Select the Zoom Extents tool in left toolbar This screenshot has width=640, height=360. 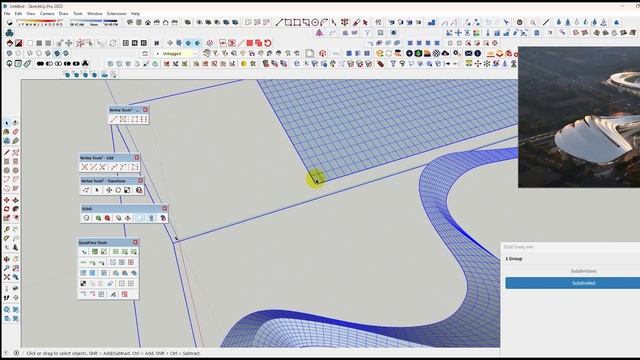point(7,277)
